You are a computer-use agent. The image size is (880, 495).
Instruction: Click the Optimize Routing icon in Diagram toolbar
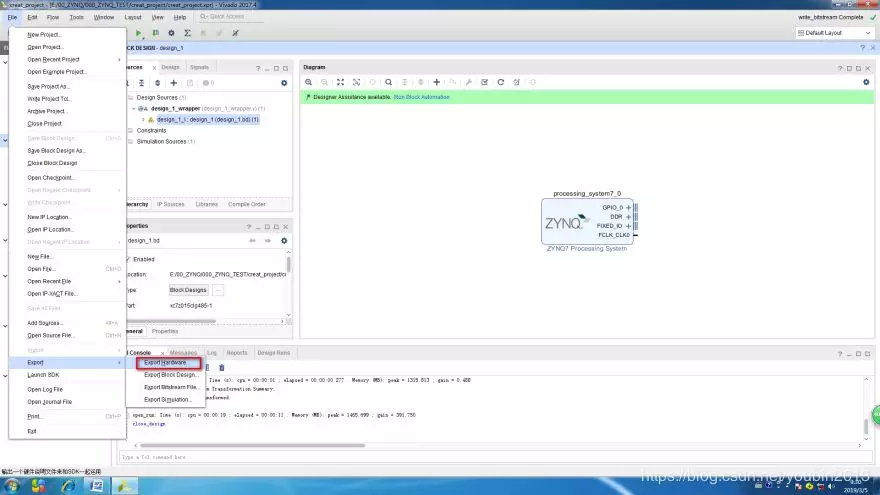pos(516,82)
